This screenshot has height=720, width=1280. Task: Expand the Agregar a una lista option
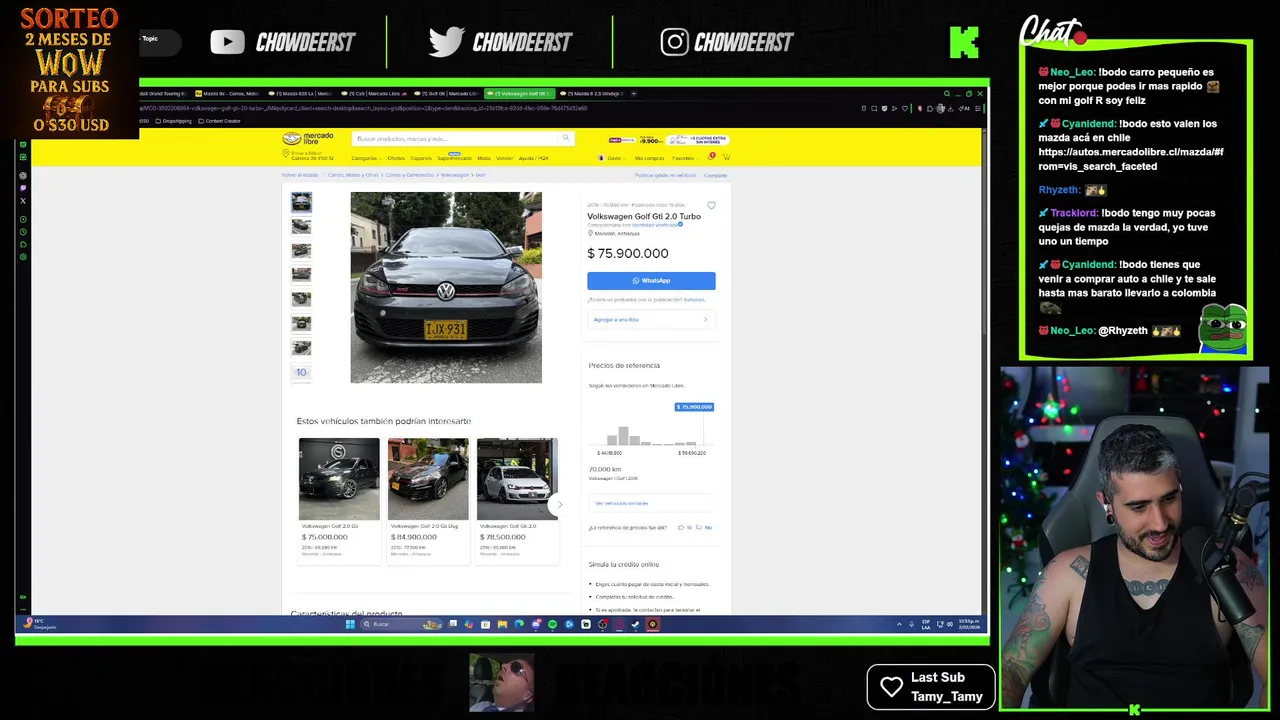point(651,320)
